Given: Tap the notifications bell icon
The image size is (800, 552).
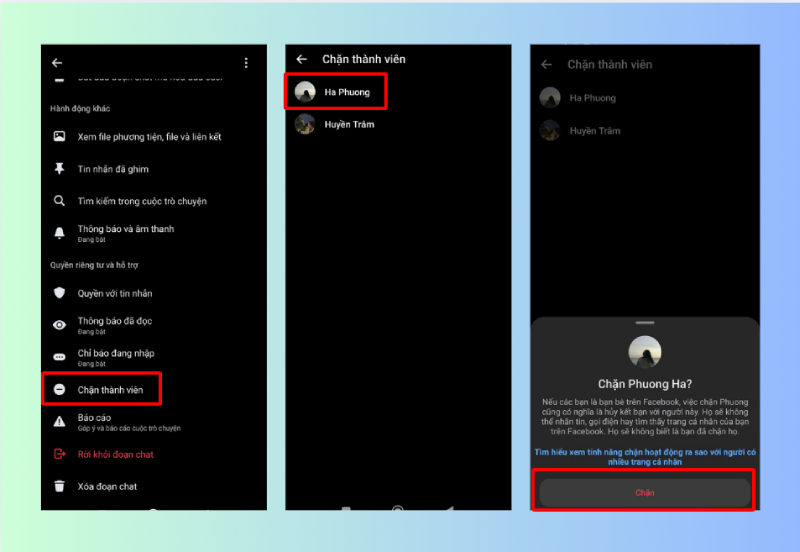Looking at the screenshot, I should point(59,232).
